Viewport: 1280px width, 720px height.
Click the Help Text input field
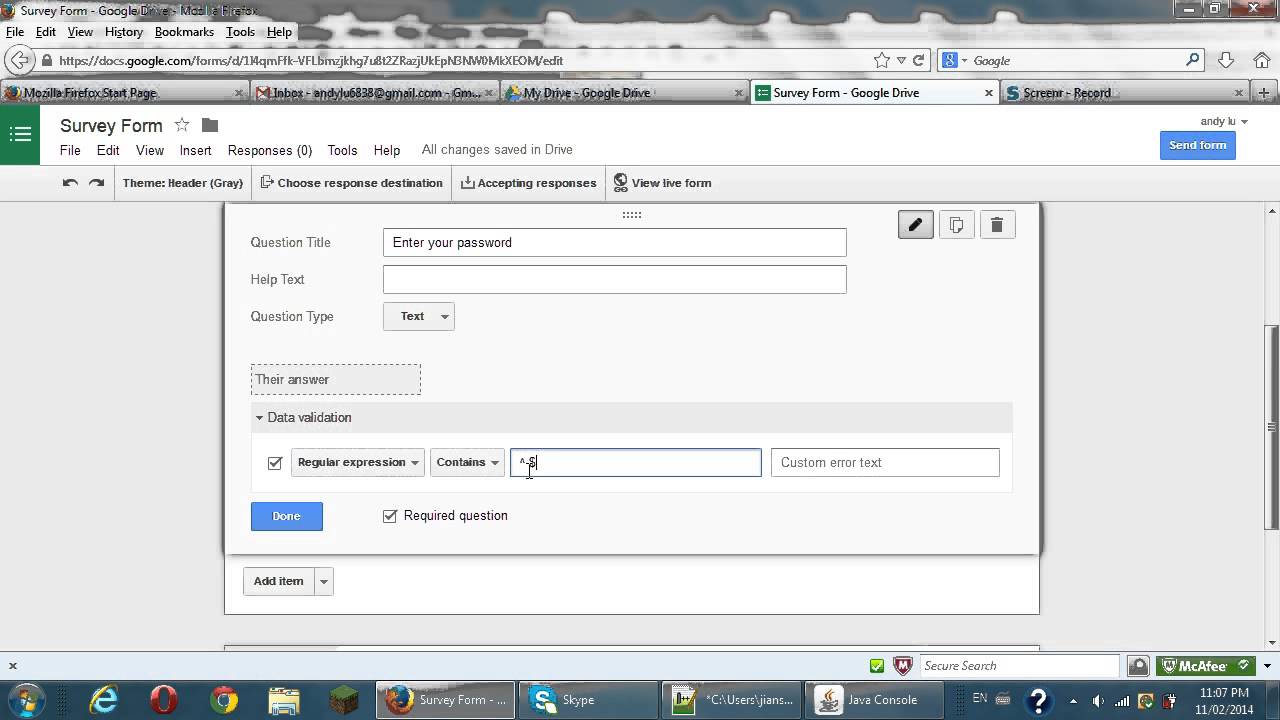[615, 279]
